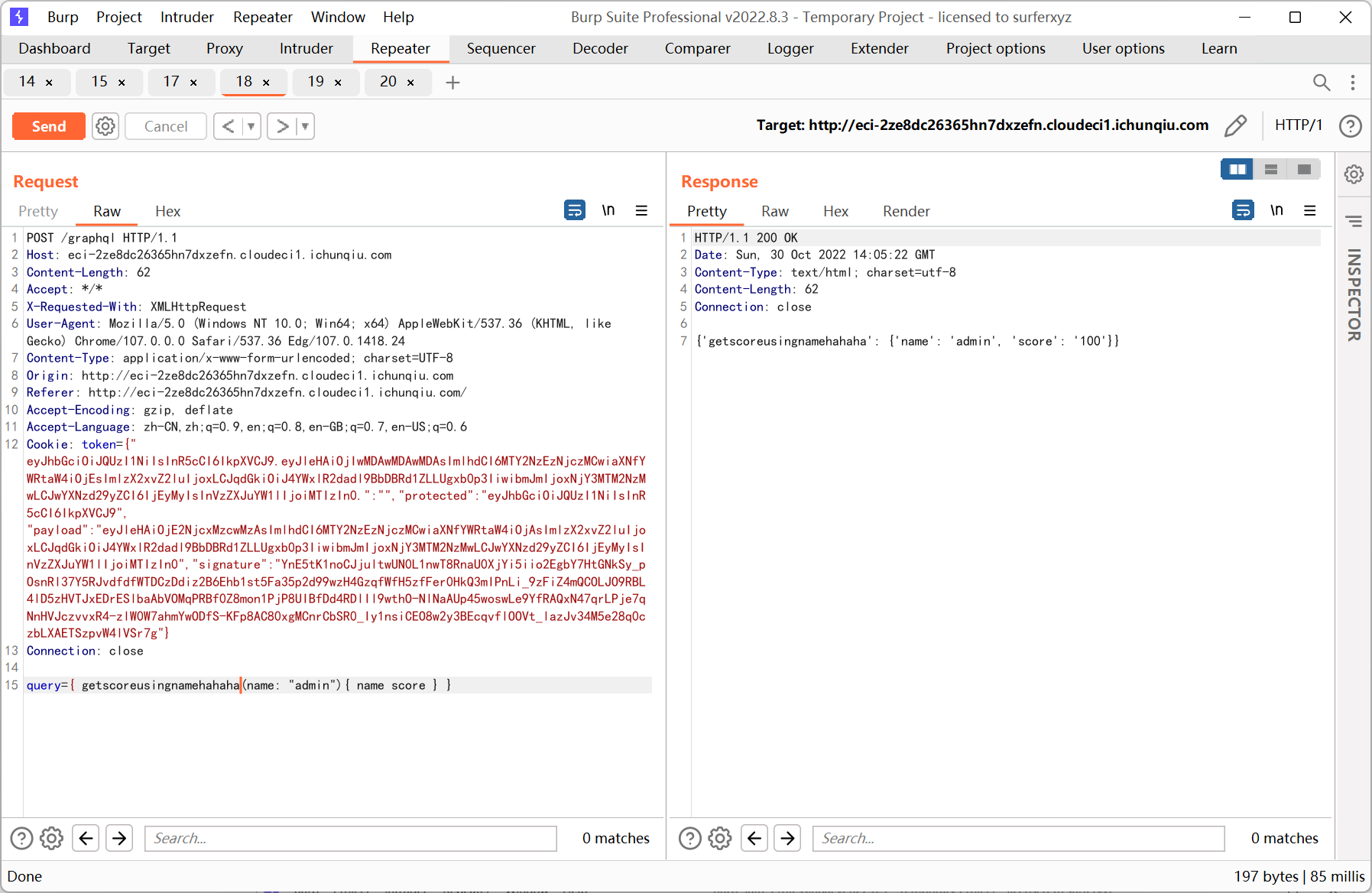
Task: Open the Help menu
Action: pos(398,17)
